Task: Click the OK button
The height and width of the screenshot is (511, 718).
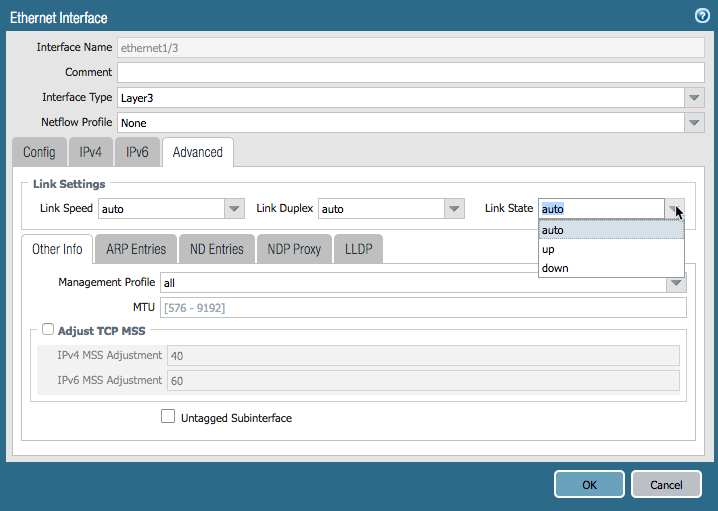Action: pos(589,484)
